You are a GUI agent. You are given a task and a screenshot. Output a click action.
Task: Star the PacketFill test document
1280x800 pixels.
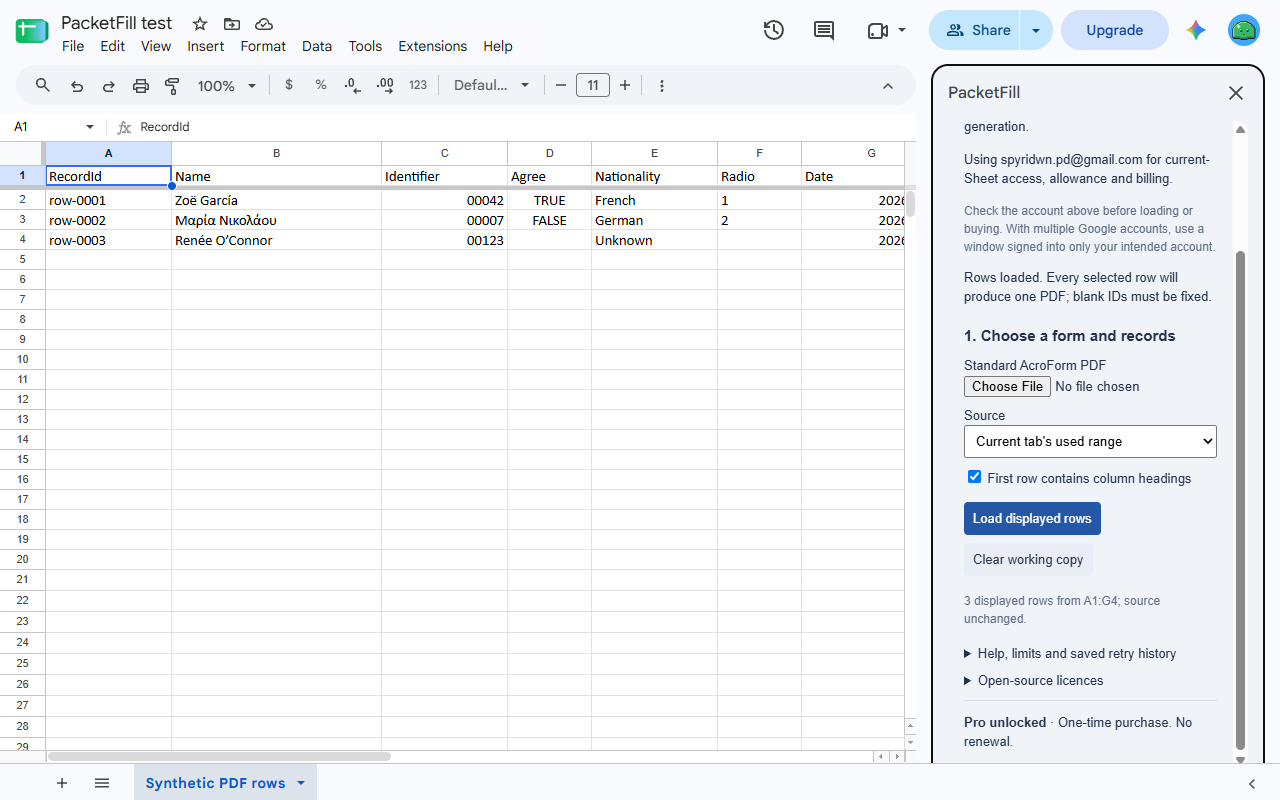point(200,24)
